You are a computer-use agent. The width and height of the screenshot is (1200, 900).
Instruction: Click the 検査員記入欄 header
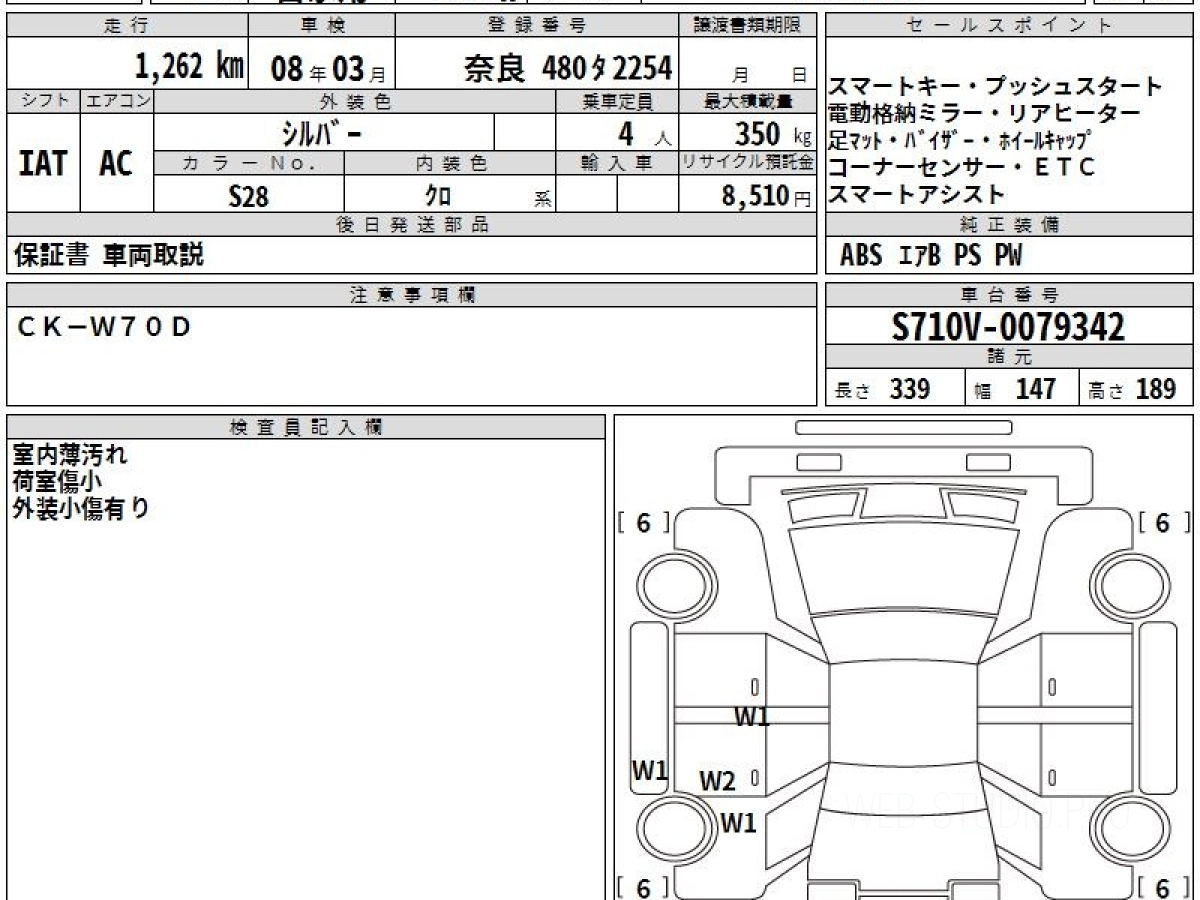306,427
